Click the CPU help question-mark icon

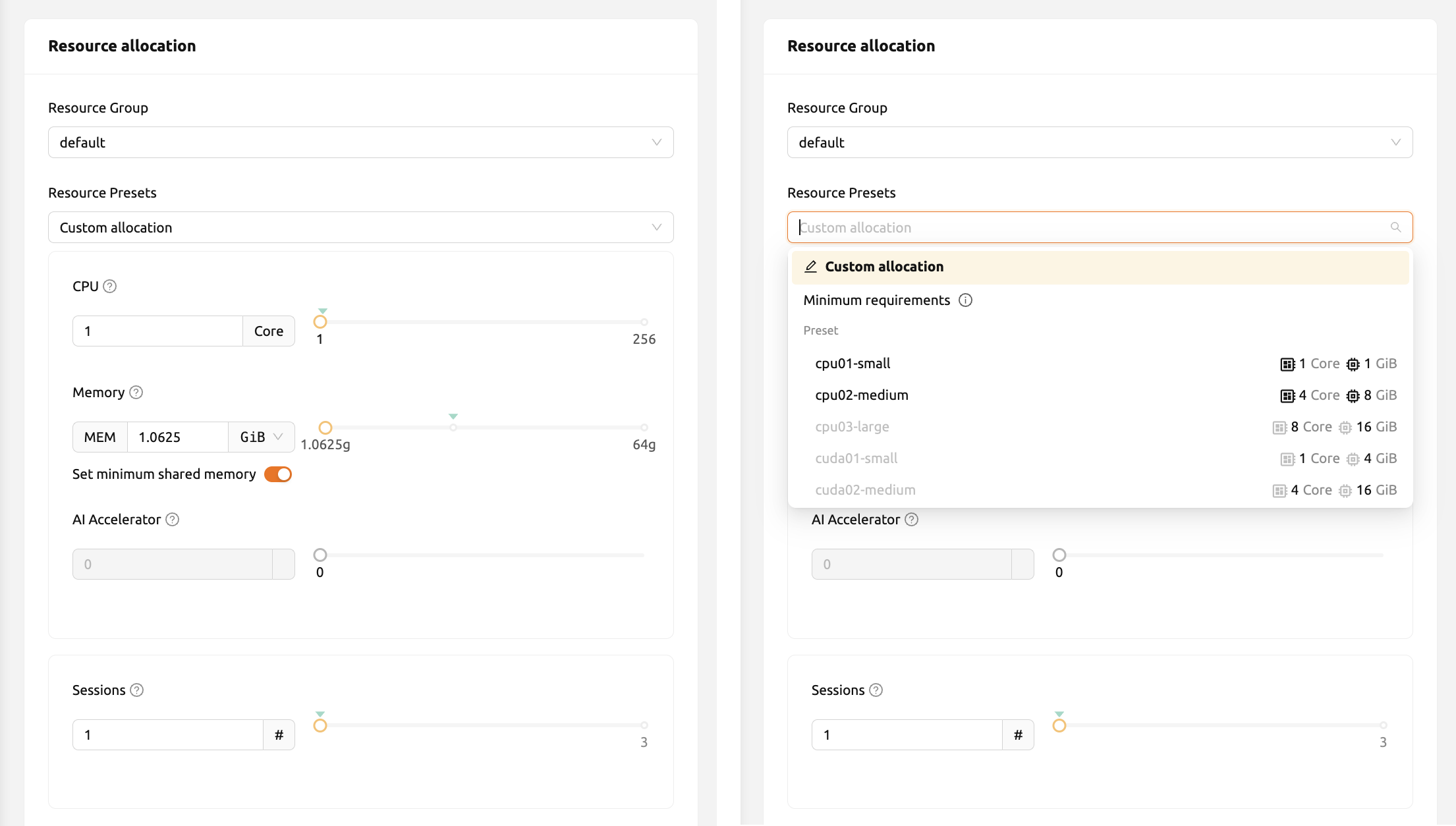(110, 287)
